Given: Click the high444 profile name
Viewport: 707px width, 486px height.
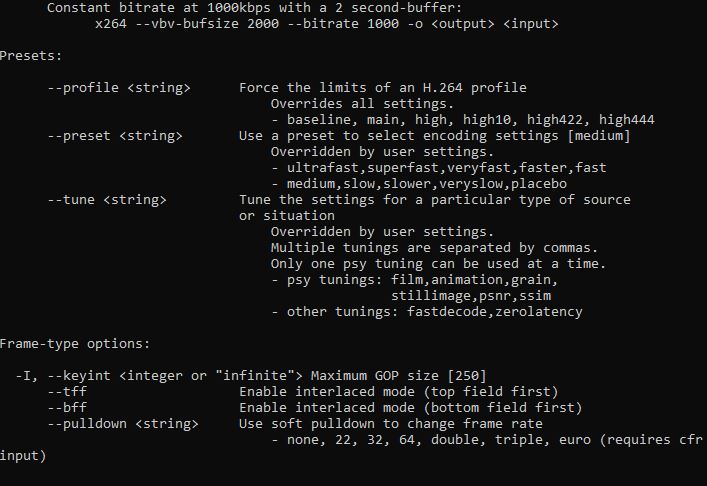Looking at the screenshot, I should click(x=627, y=119).
